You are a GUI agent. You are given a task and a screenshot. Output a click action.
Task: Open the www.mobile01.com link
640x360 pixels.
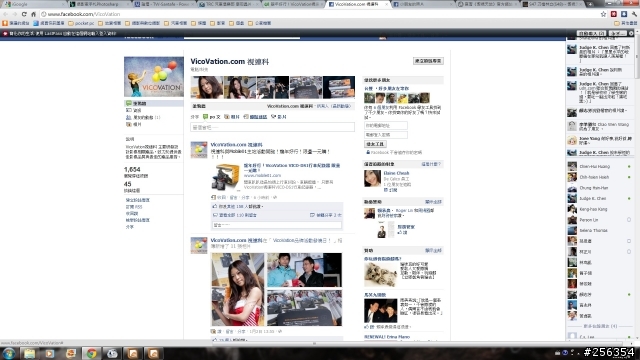pos(262,176)
